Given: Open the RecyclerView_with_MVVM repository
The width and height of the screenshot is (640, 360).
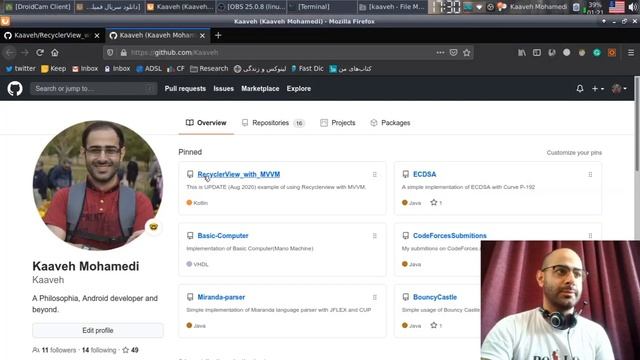Looking at the screenshot, I should click(x=239, y=174).
